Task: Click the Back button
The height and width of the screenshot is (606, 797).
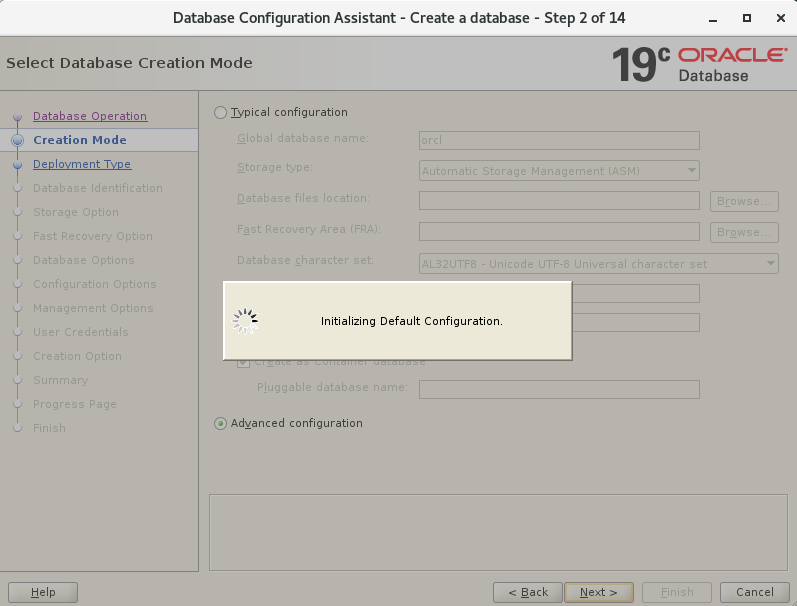Action: click(528, 592)
